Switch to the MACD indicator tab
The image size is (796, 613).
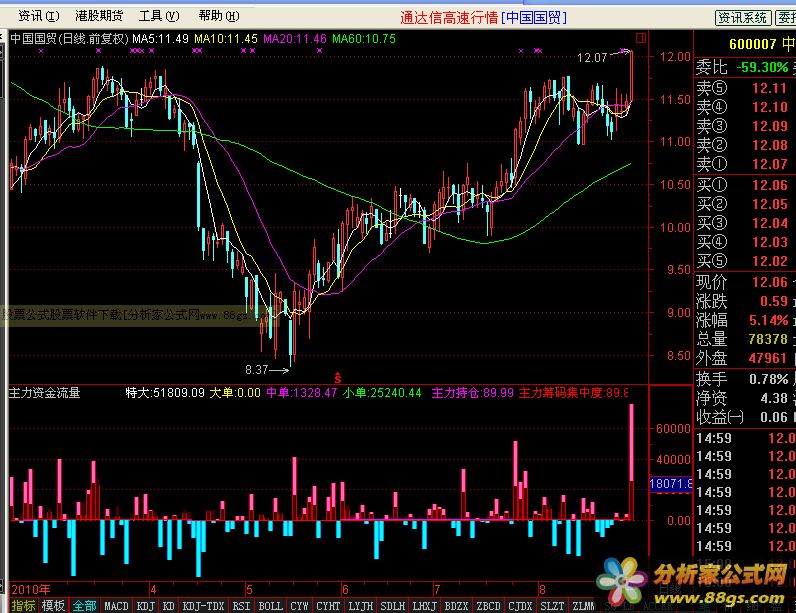(x=116, y=606)
